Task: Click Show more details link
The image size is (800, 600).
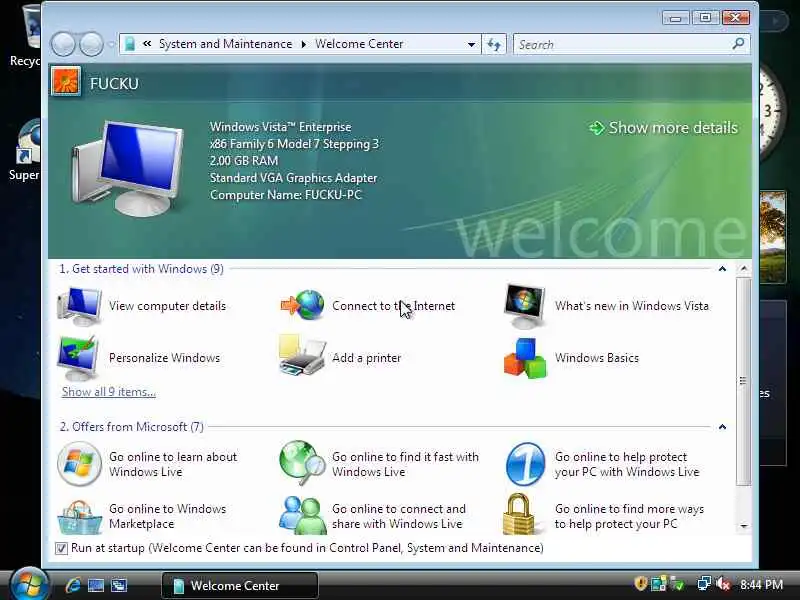Action: click(663, 128)
